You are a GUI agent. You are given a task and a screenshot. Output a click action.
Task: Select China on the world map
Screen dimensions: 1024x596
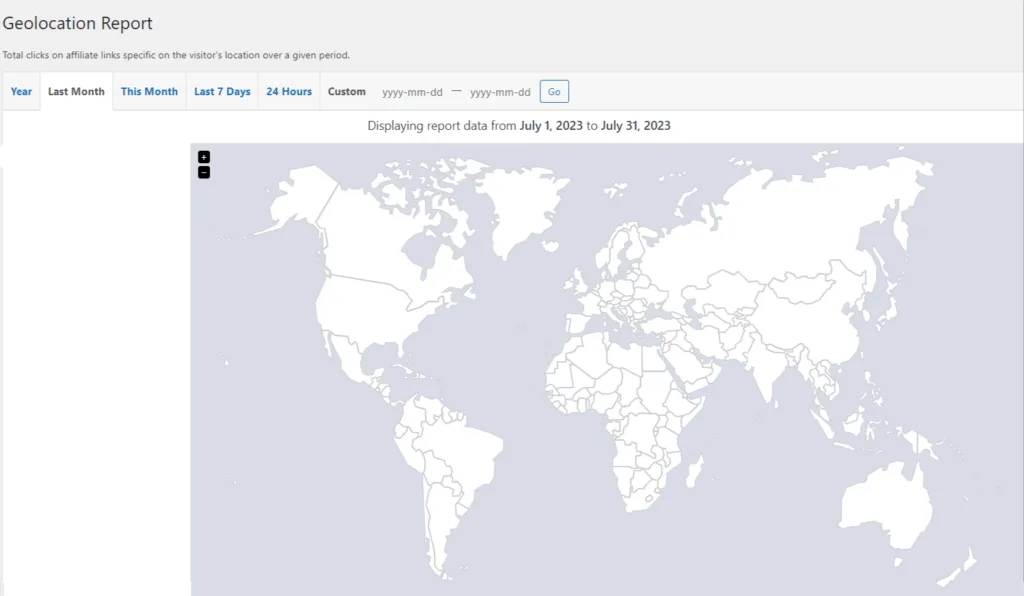(810, 320)
